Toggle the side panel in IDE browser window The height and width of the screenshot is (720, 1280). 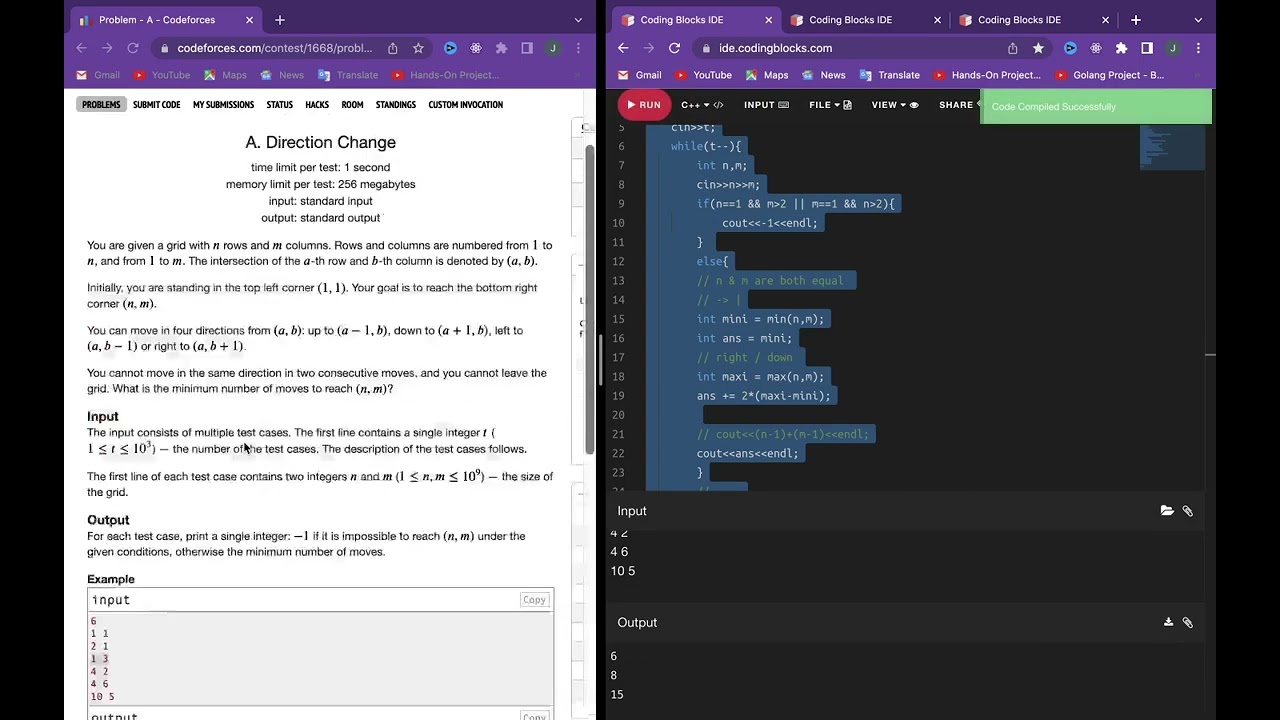click(x=1147, y=48)
